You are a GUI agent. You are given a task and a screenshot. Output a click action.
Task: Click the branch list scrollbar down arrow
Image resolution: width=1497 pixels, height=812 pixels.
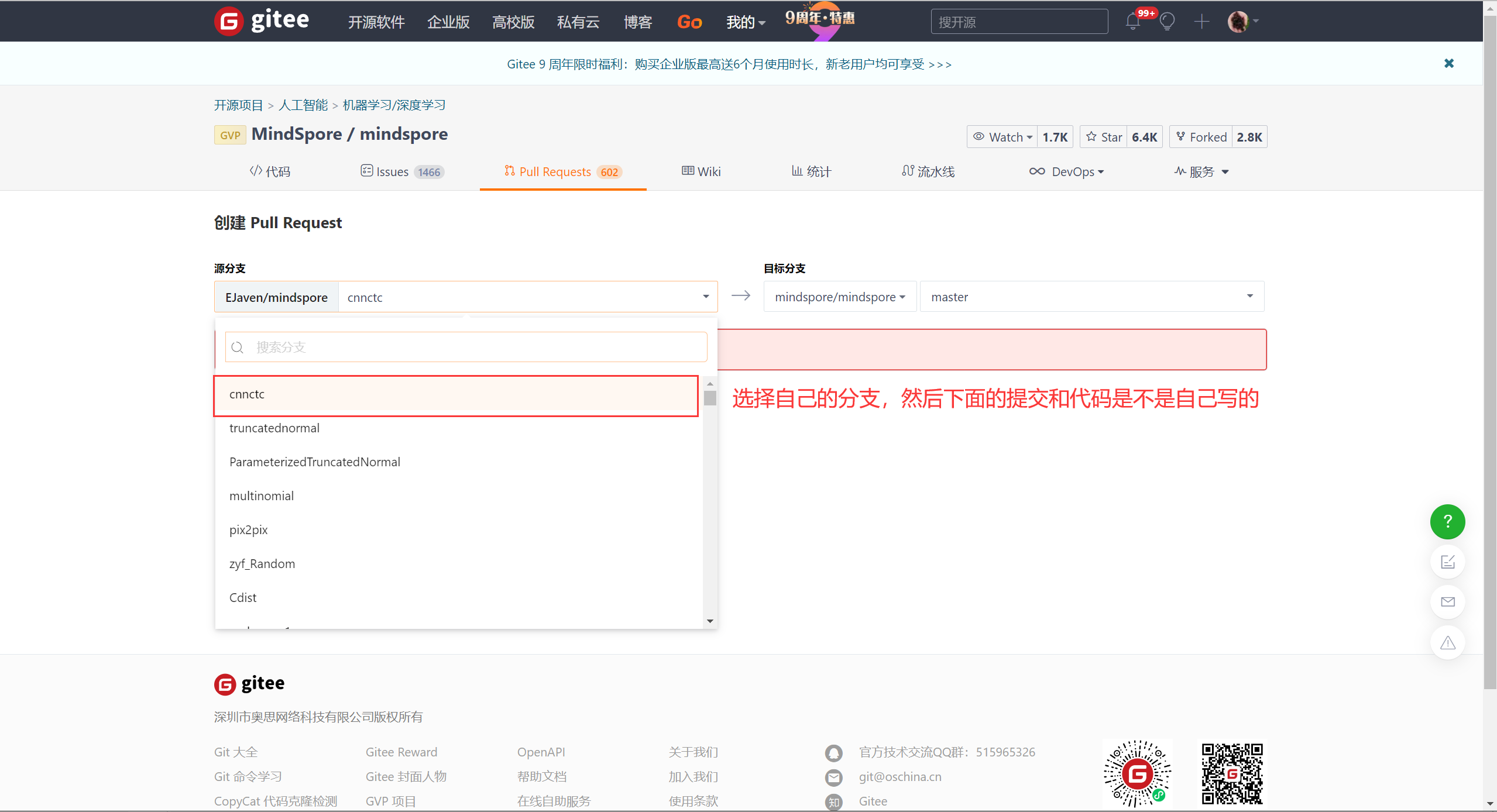[710, 621]
